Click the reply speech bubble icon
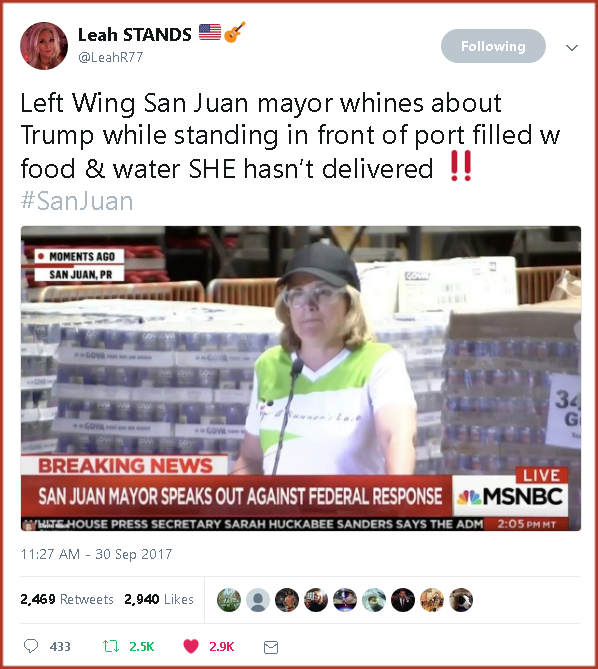598x669 pixels. [x=31, y=646]
